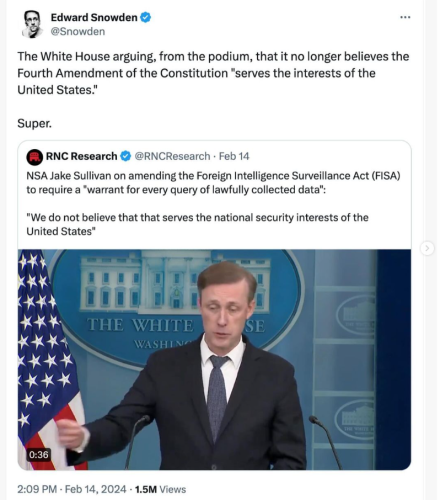Click the White House logo in video
The height and width of the screenshot is (500, 440).
point(175,303)
